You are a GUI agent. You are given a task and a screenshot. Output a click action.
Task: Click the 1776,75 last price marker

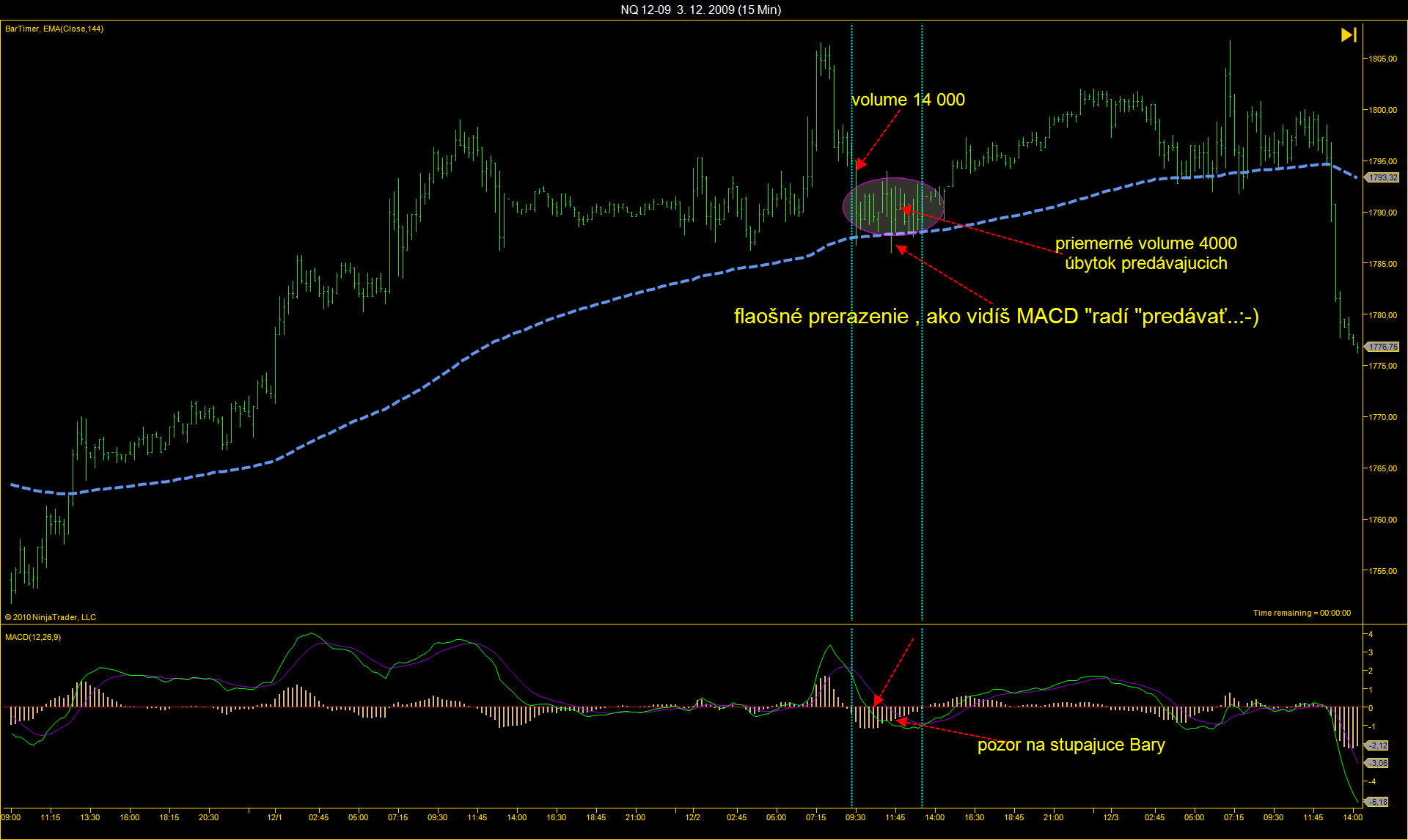click(1383, 347)
